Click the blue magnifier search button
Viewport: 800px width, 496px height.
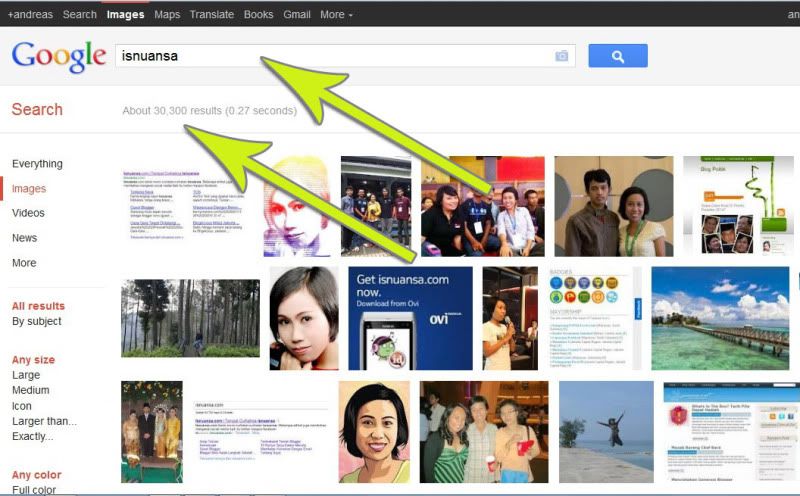(618, 56)
